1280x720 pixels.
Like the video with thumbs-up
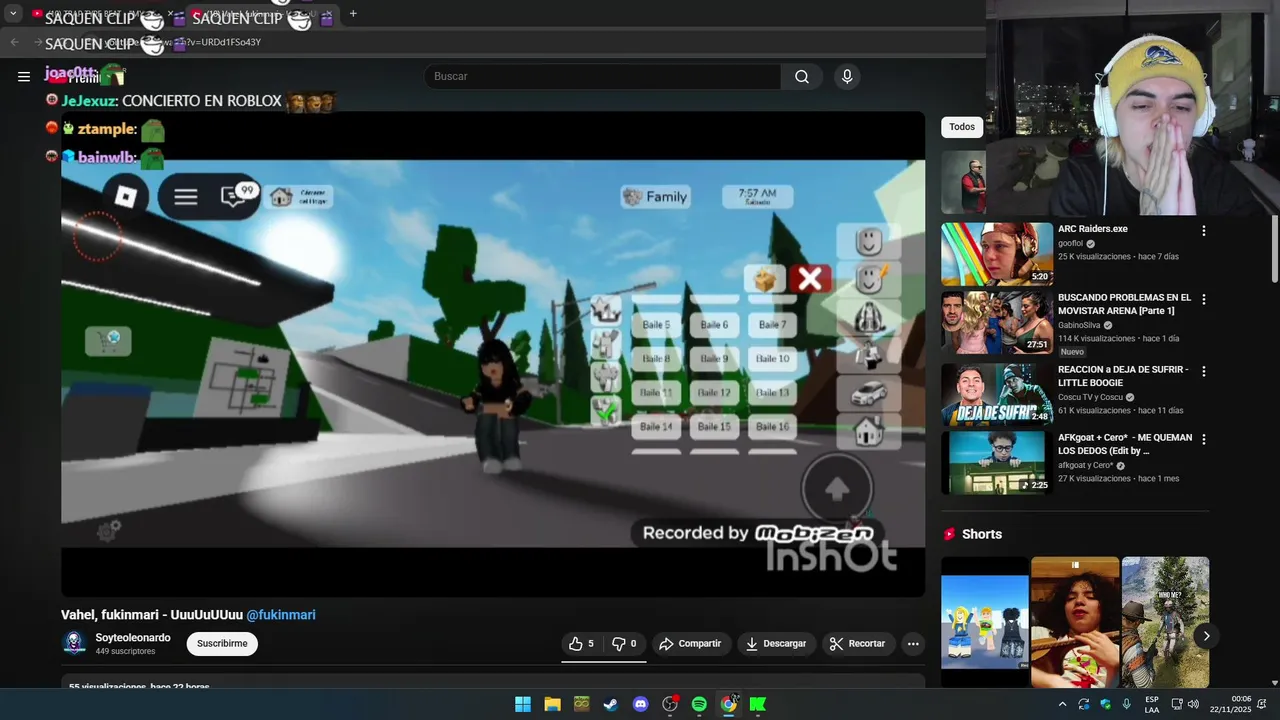(582, 644)
